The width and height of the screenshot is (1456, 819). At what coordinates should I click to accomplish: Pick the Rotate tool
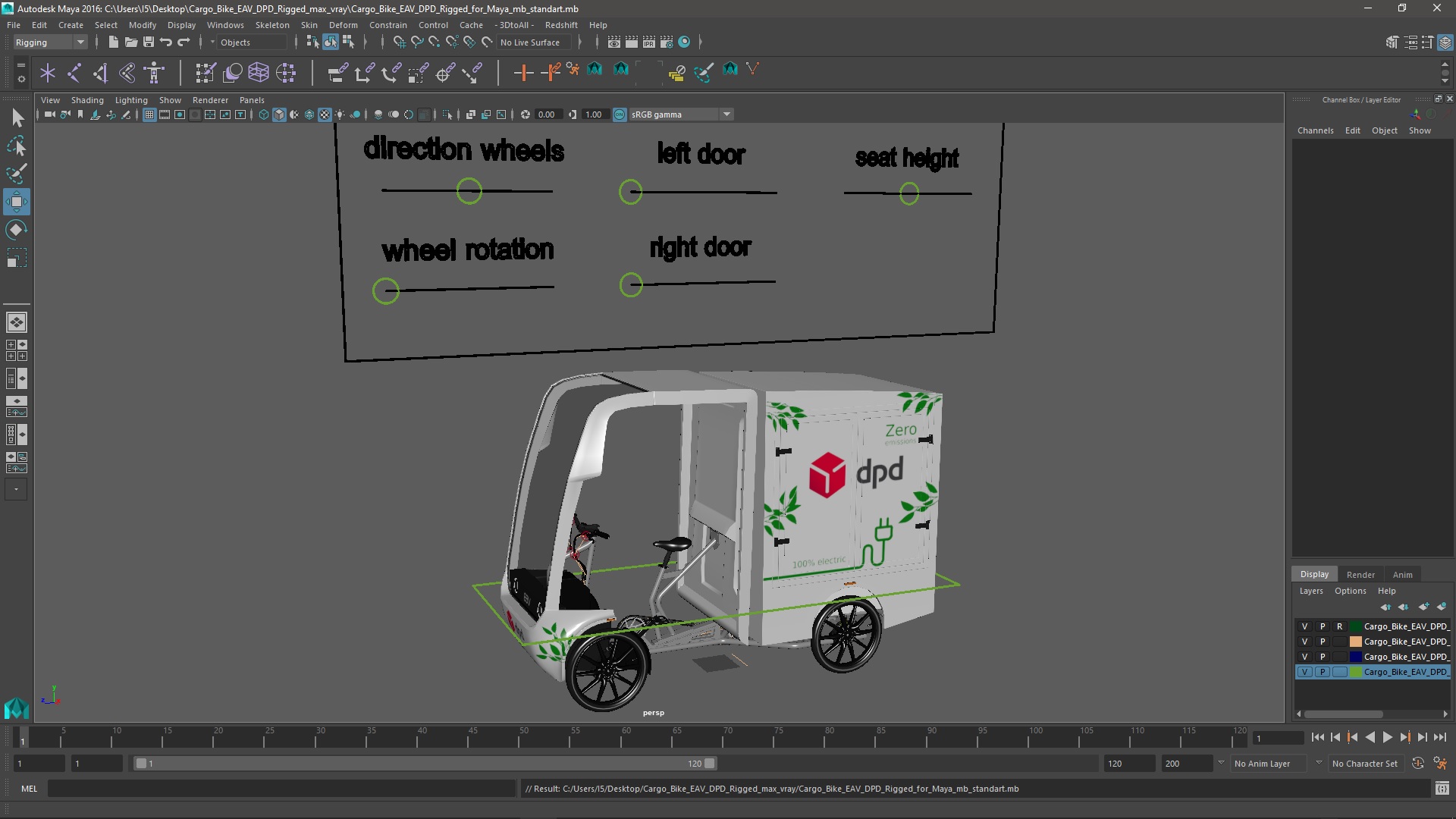(x=17, y=230)
